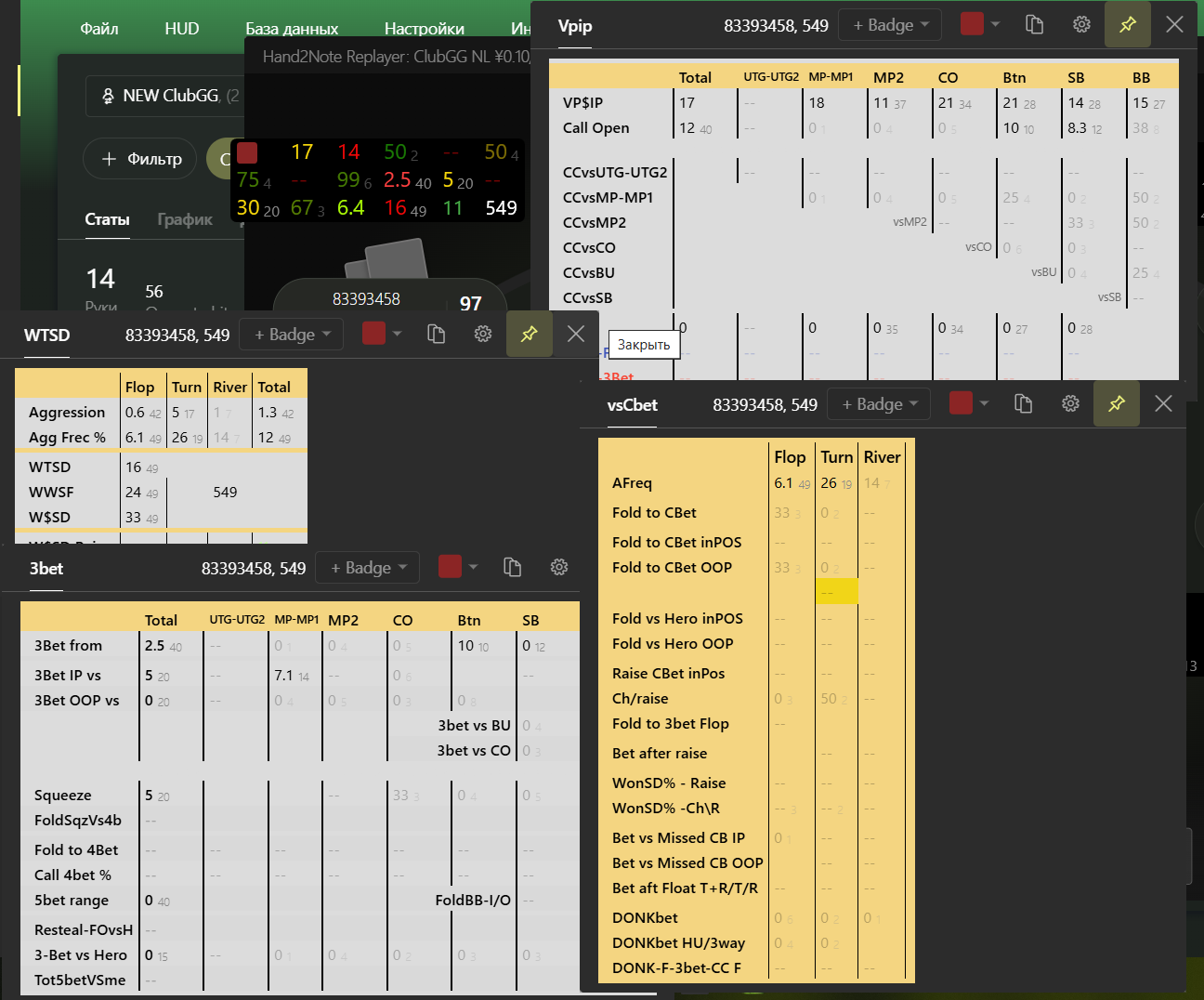1204x1000 pixels.
Task: Click the VP$IP row label
Action: pyautogui.click(x=582, y=103)
